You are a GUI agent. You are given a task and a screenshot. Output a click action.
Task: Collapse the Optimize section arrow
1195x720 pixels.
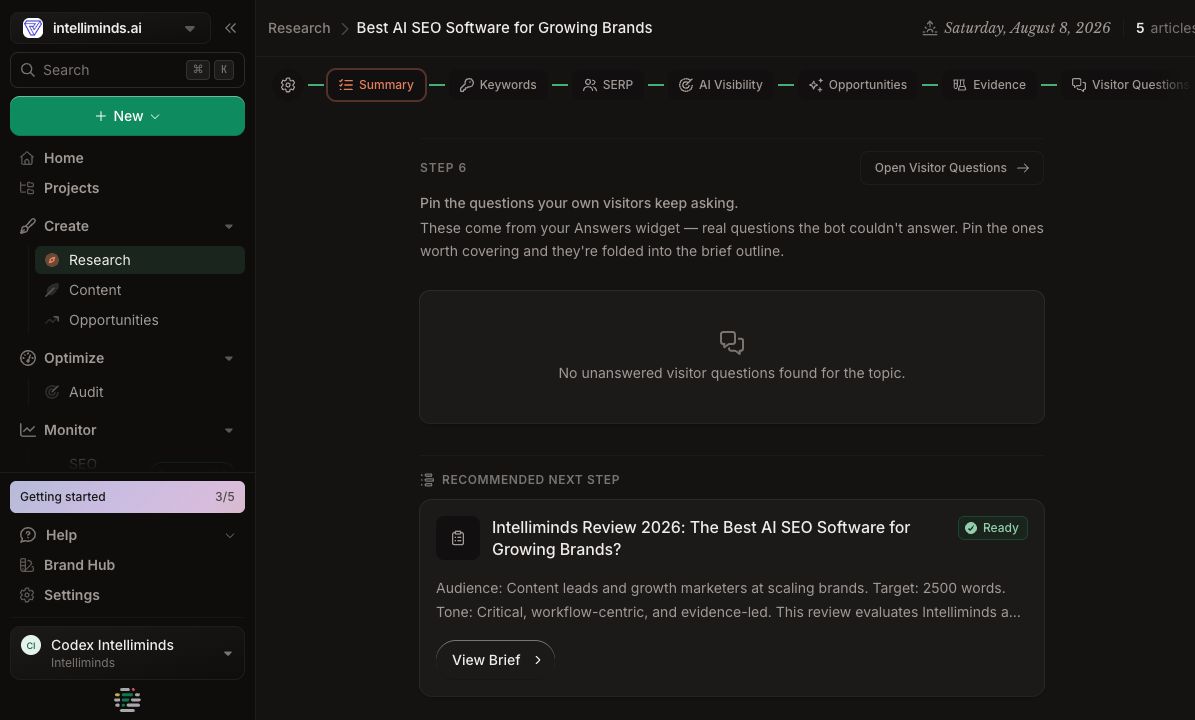point(229,358)
